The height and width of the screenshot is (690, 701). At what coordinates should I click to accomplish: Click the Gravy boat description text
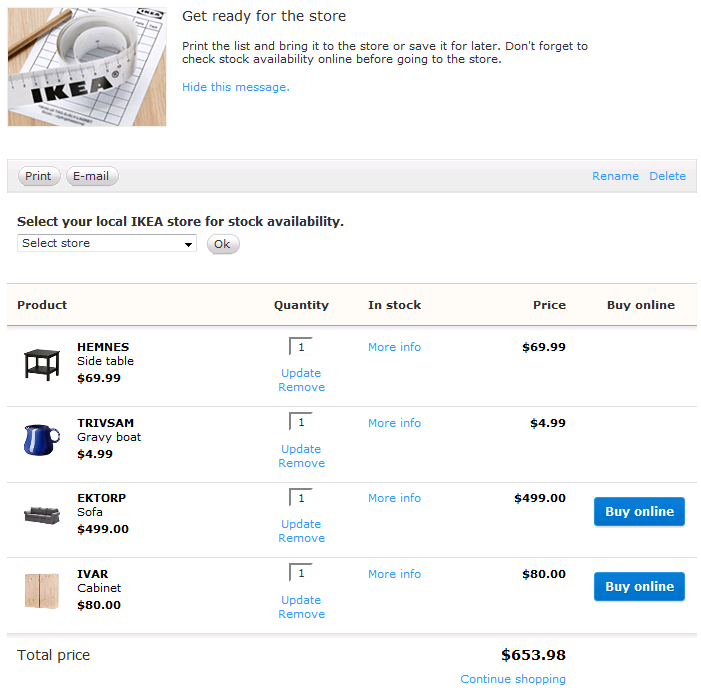tap(109, 437)
